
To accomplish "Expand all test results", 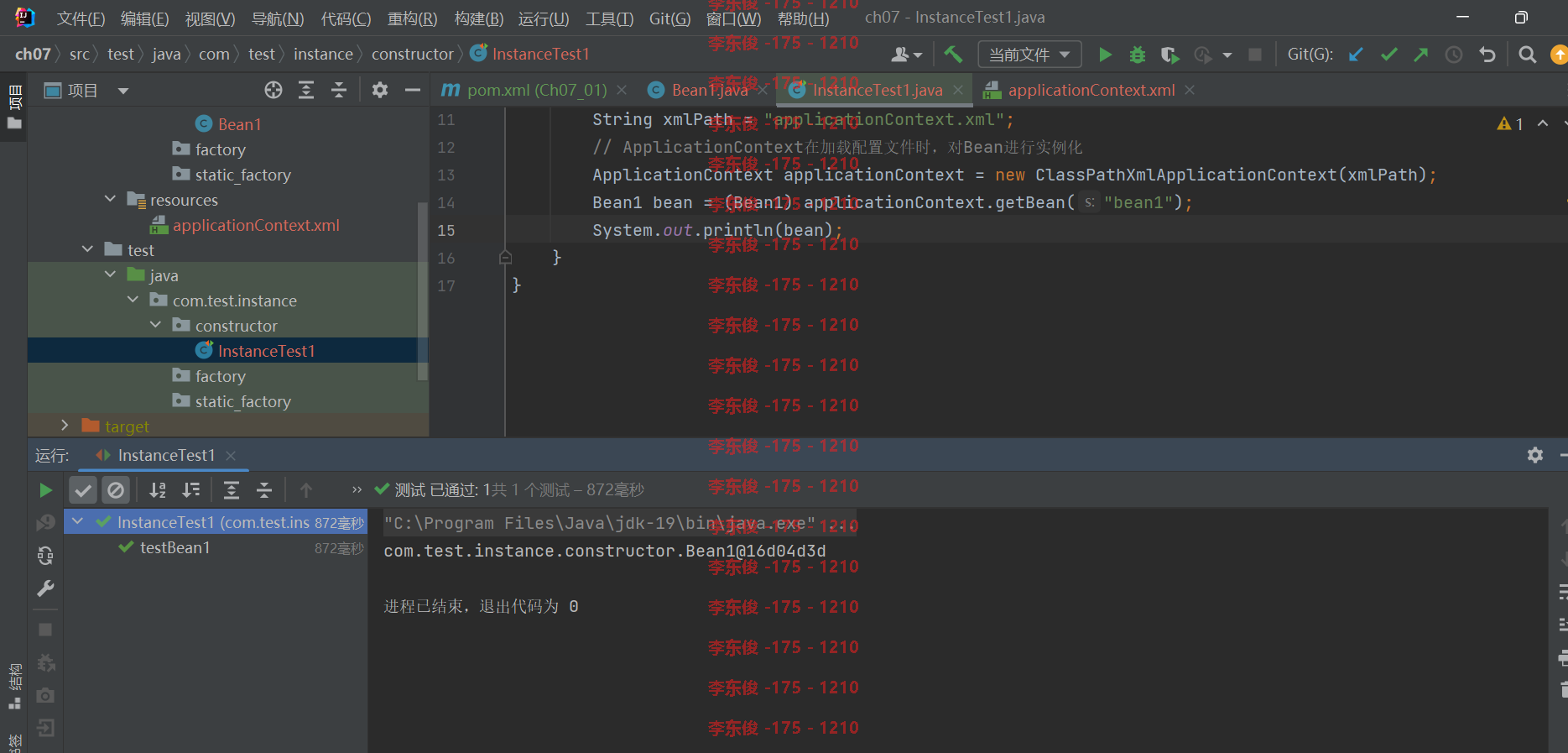I will pyautogui.click(x=232, y=490).
